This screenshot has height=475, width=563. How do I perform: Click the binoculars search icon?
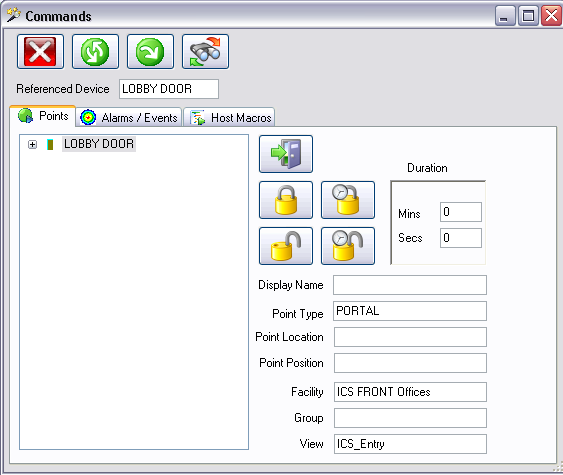(205, 52)
